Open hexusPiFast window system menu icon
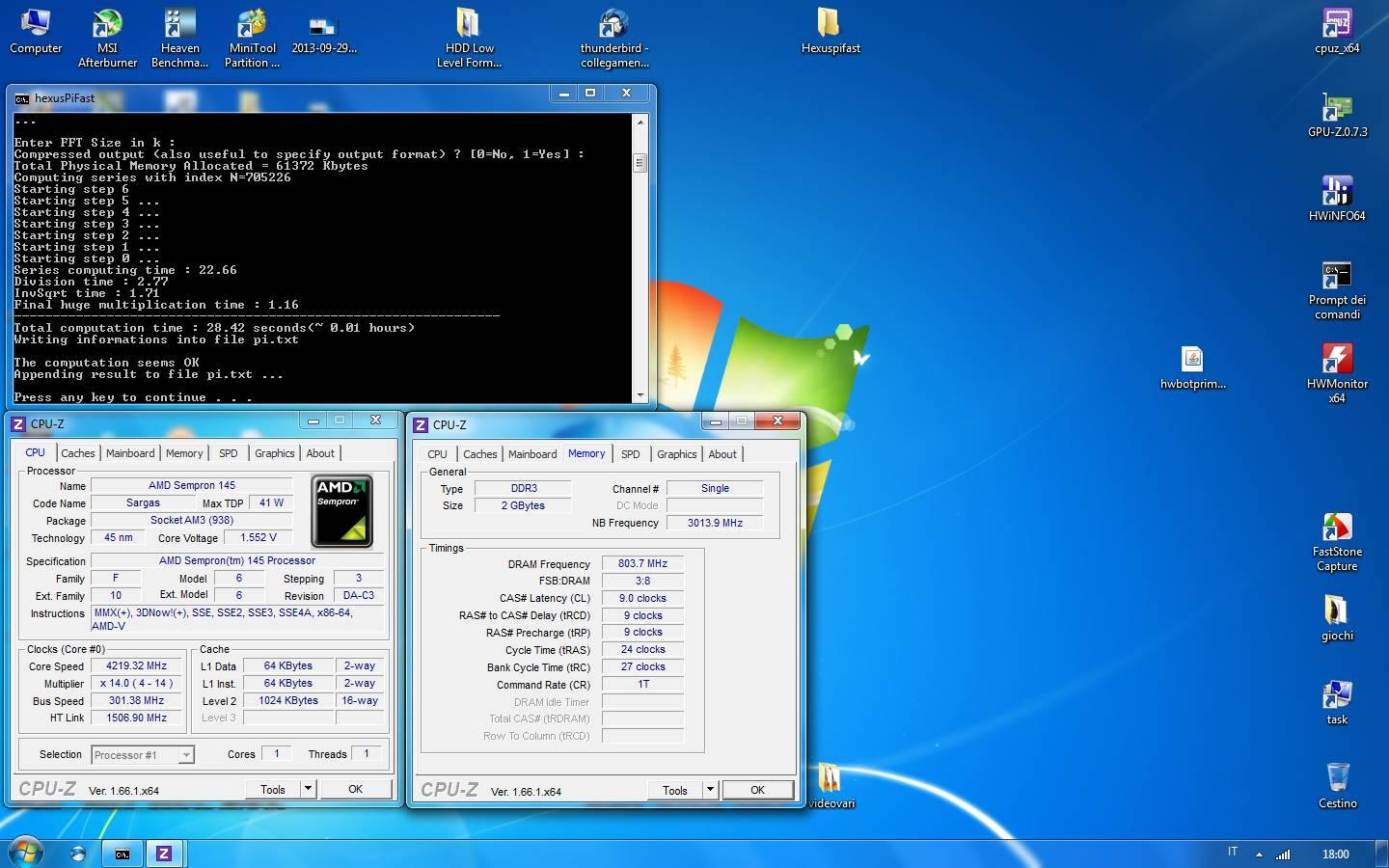1389x868 pixels. coord(22,98)
